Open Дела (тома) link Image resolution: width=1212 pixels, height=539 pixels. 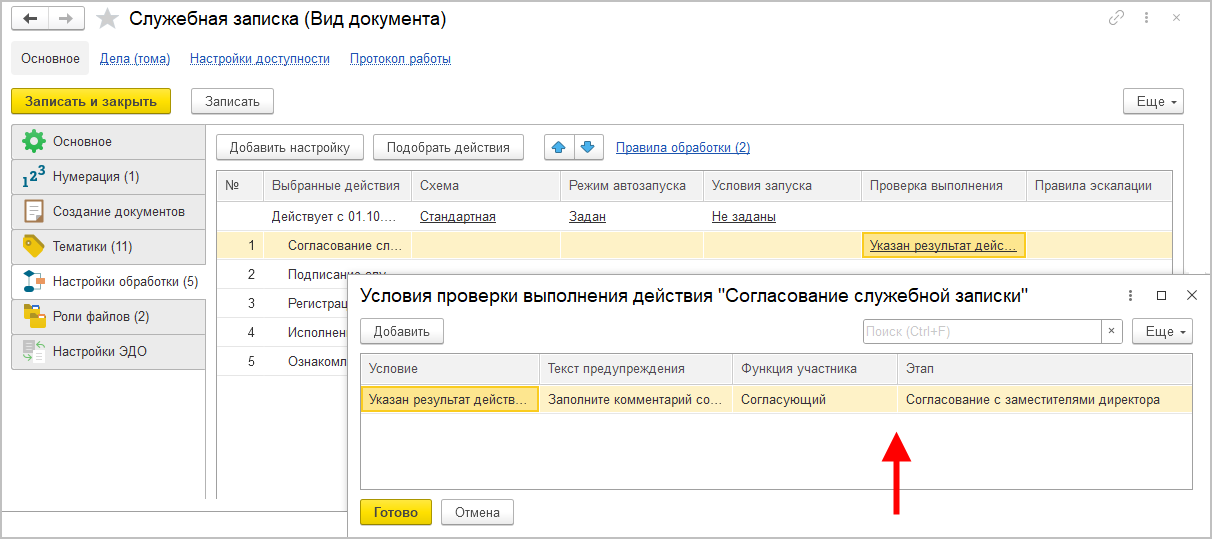[135, 59]
